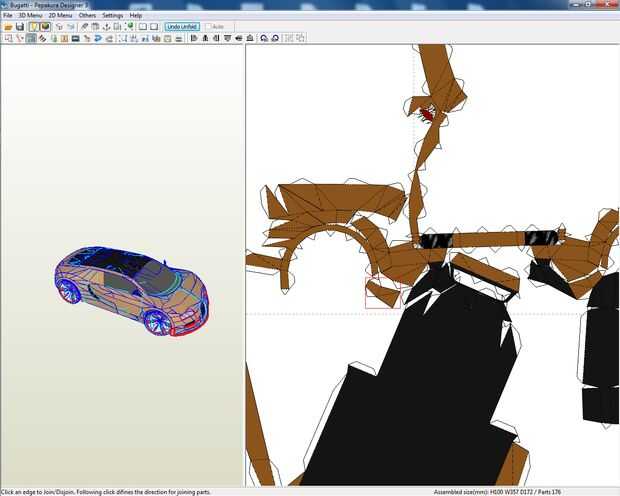Viewport: 620px width, 496px height.
Task: Click the align bottom icon
Action: point(250,38)
